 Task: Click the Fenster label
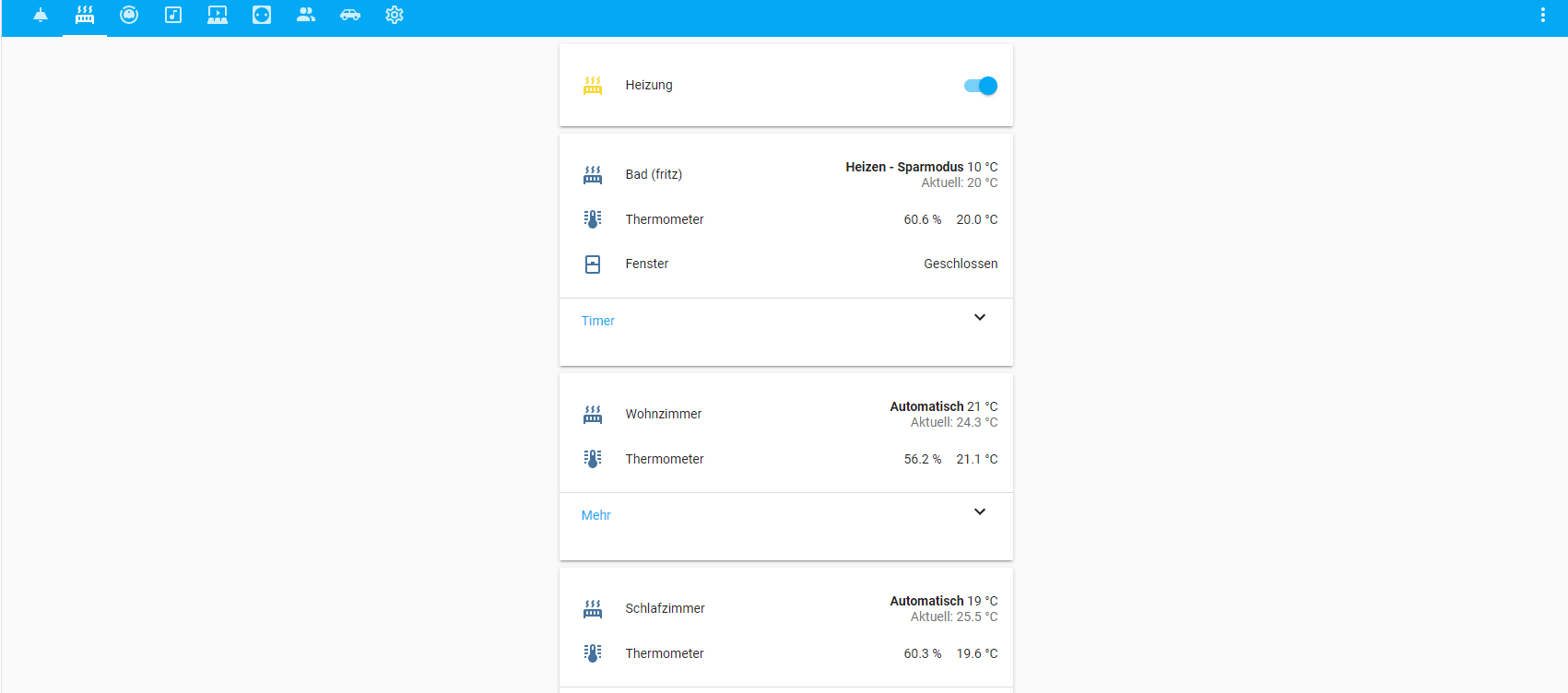coord(647,264)
